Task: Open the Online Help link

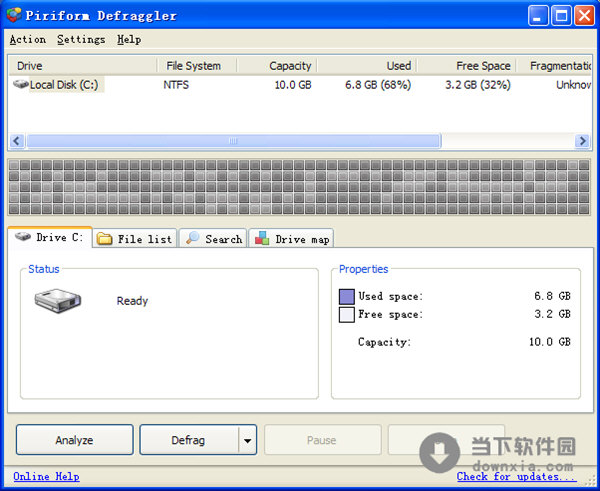Action: [x=46, y=476]
